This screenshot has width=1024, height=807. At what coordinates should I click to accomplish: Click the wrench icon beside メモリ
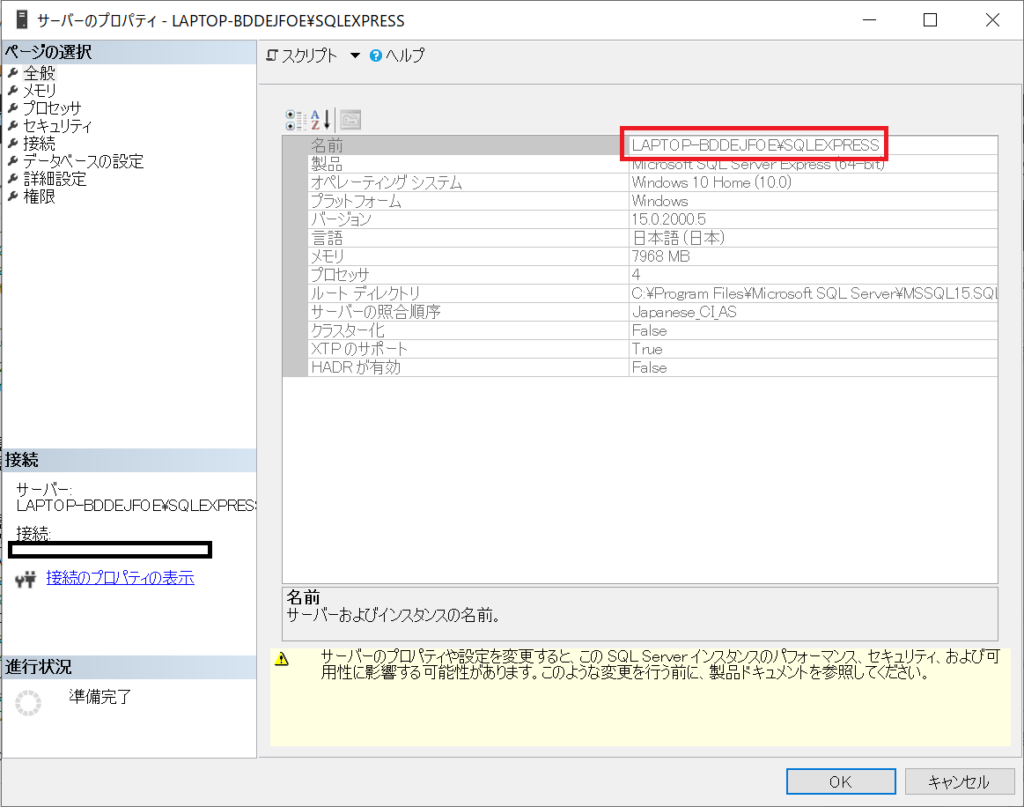14,89
